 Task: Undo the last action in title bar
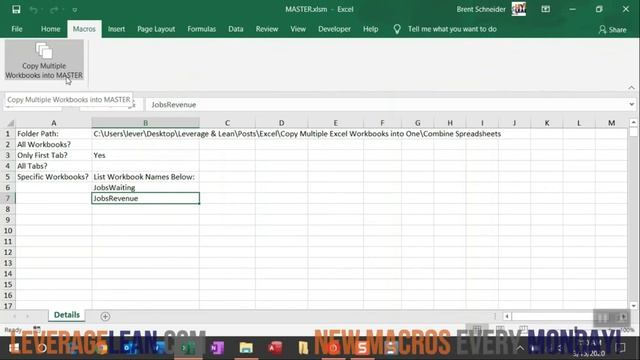click(33, 9)
